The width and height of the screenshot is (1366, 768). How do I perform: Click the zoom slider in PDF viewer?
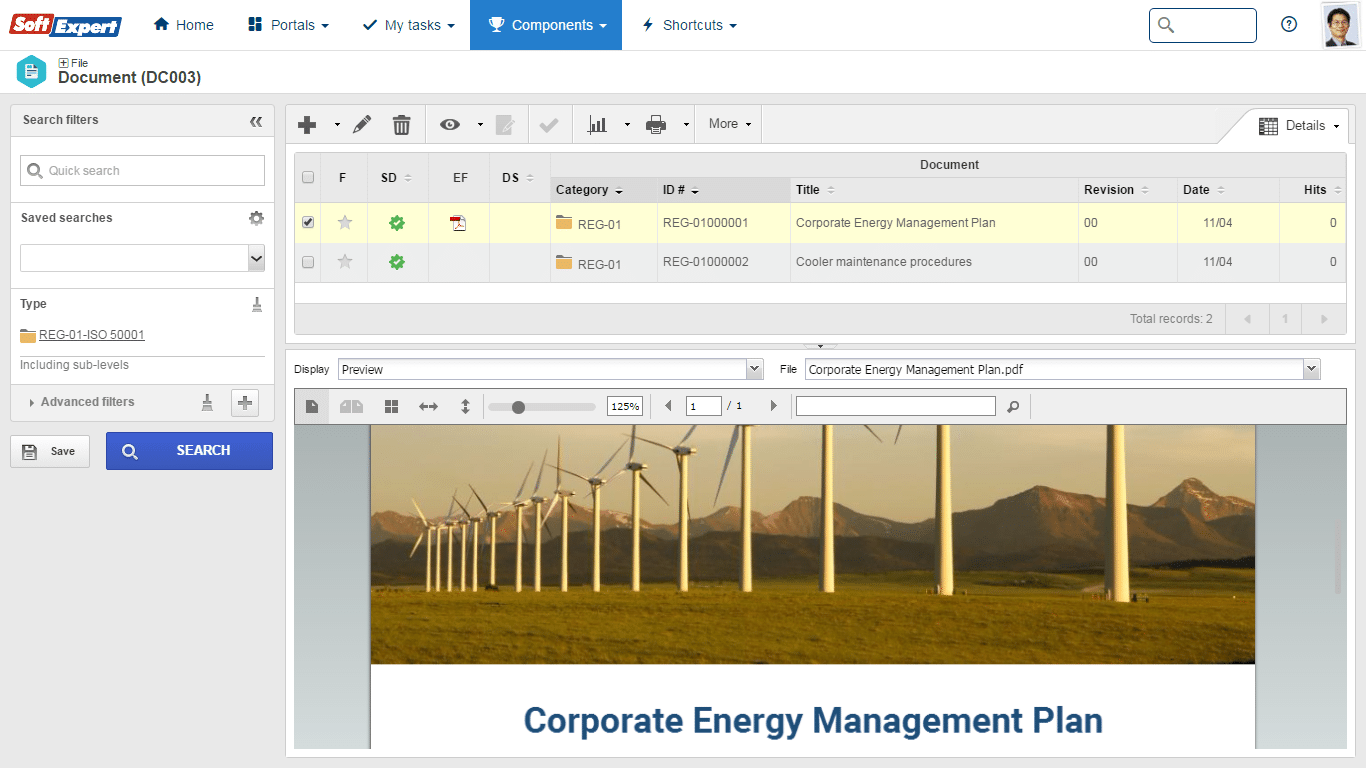click(x=541, y=407)
